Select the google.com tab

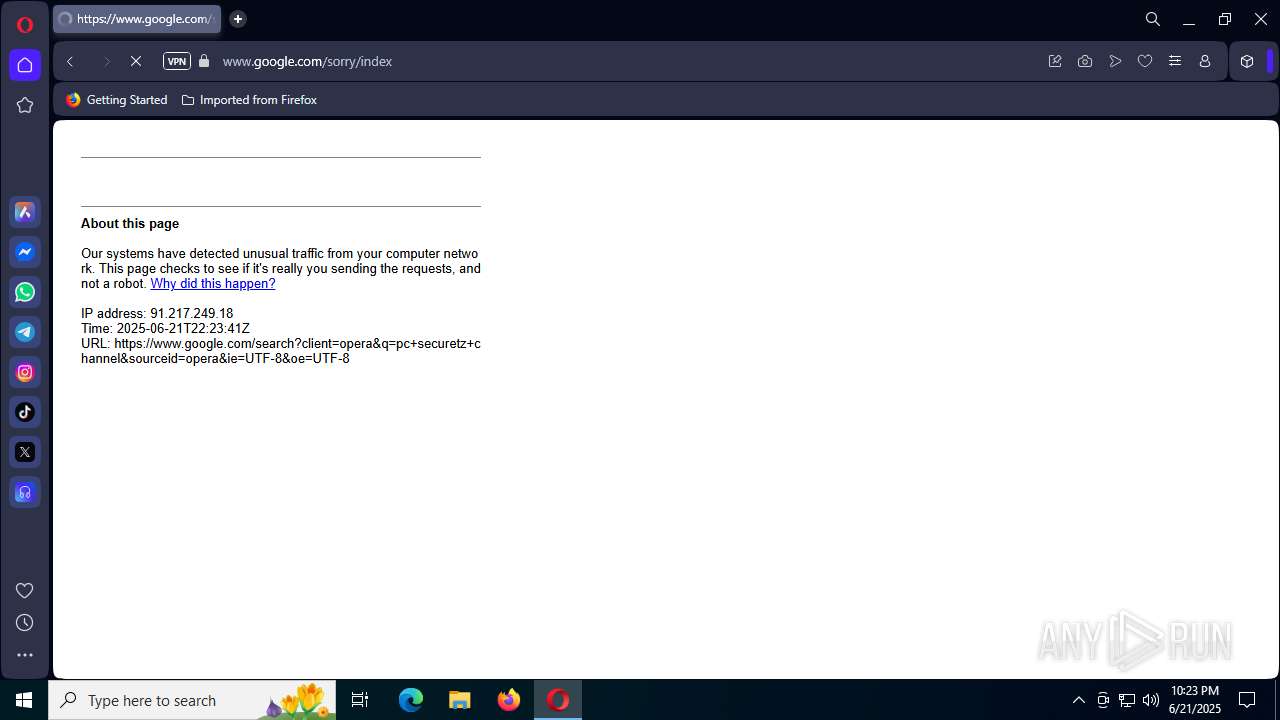[x=137, y=19]
